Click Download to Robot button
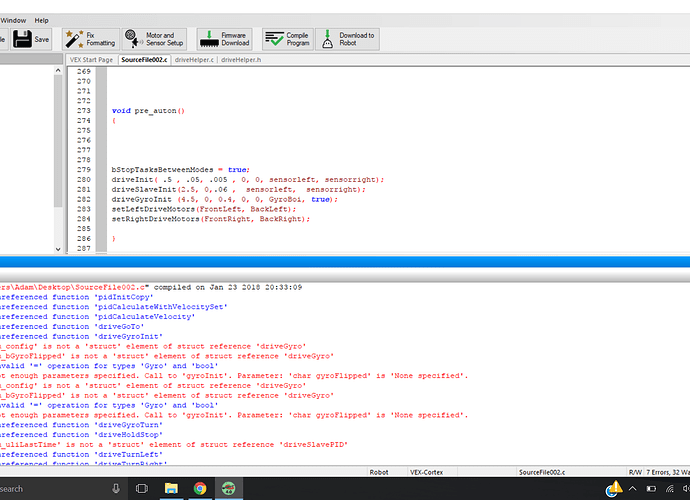The width and height of the screenshot is (690, 500). tap(347, 39)
